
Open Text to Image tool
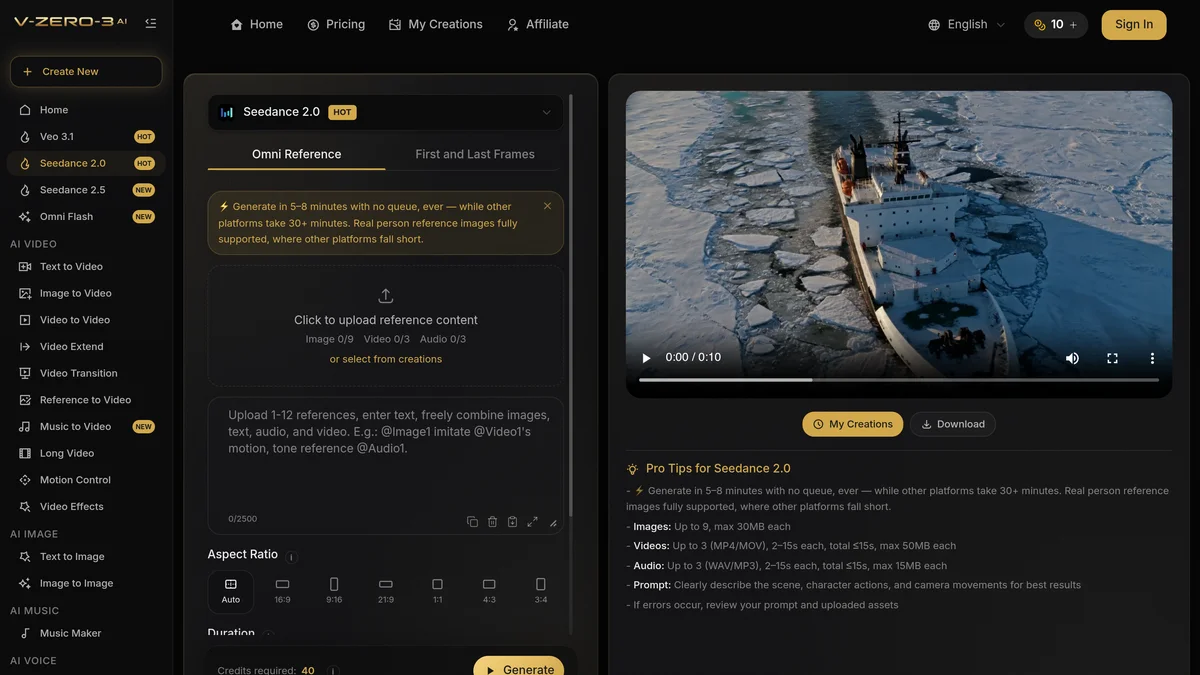pyautogui.click(x=86, y=556)
